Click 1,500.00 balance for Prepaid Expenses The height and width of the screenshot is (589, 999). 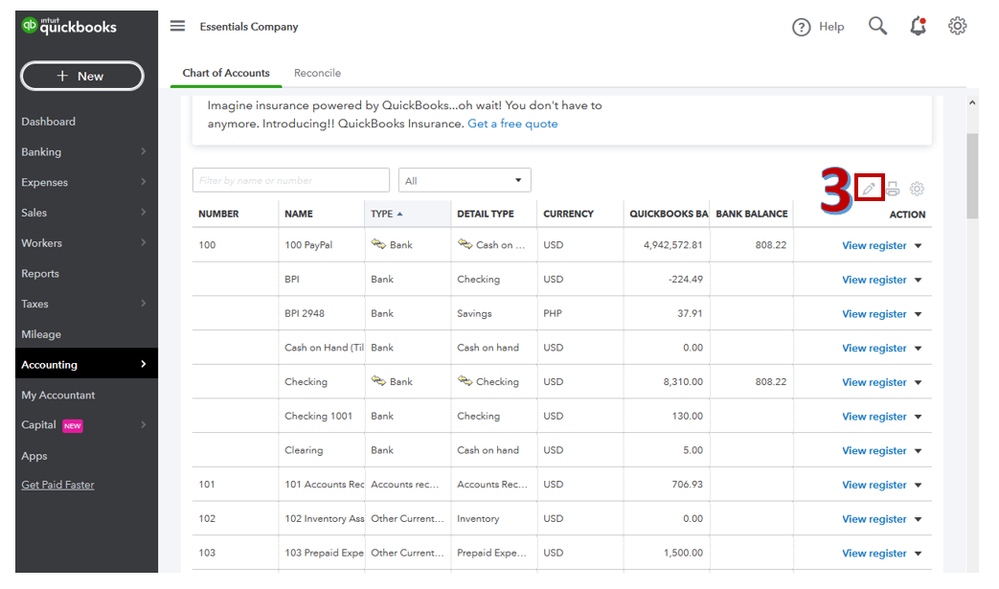pyautogui.click(x=684, y=553)
